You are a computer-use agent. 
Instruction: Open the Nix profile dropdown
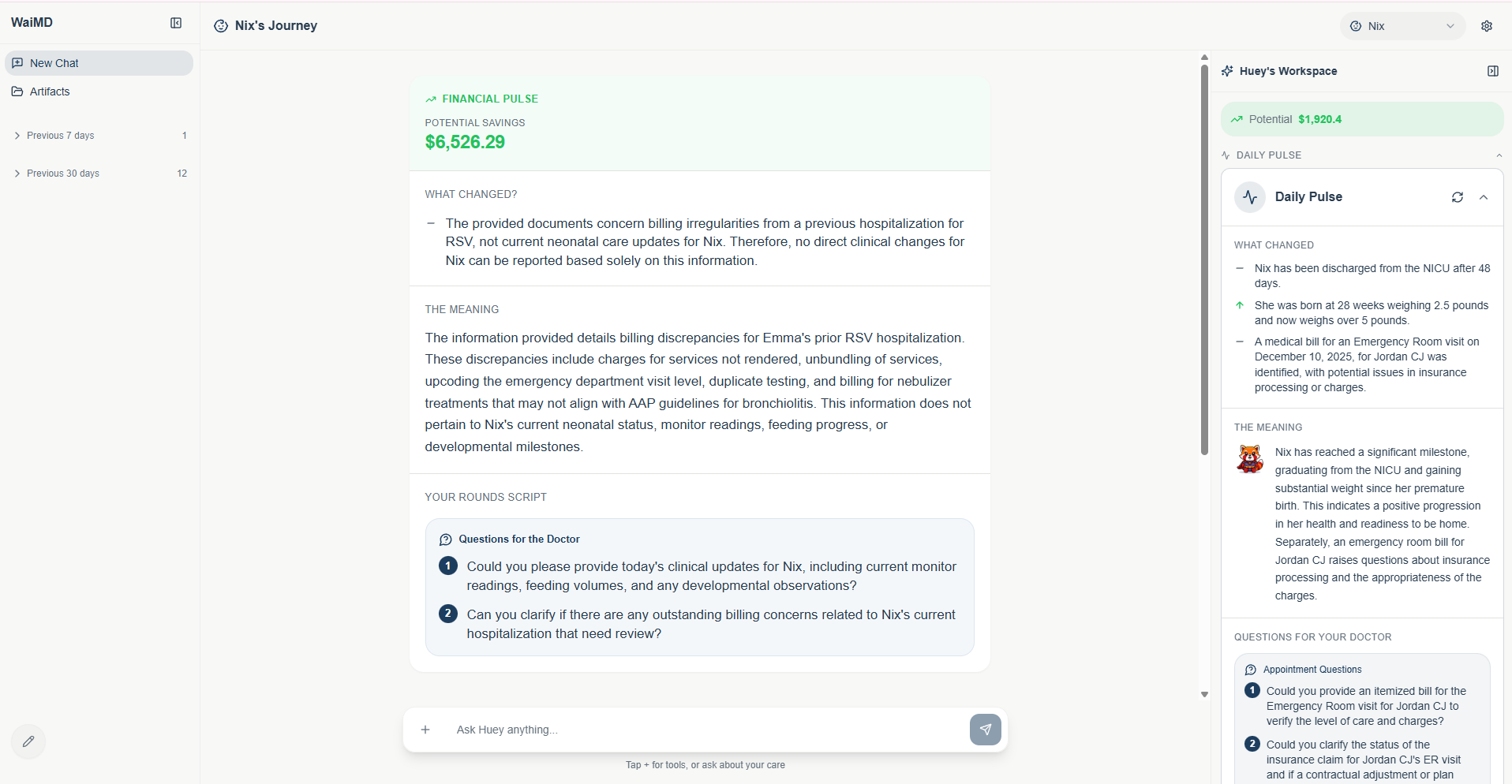1404,25
